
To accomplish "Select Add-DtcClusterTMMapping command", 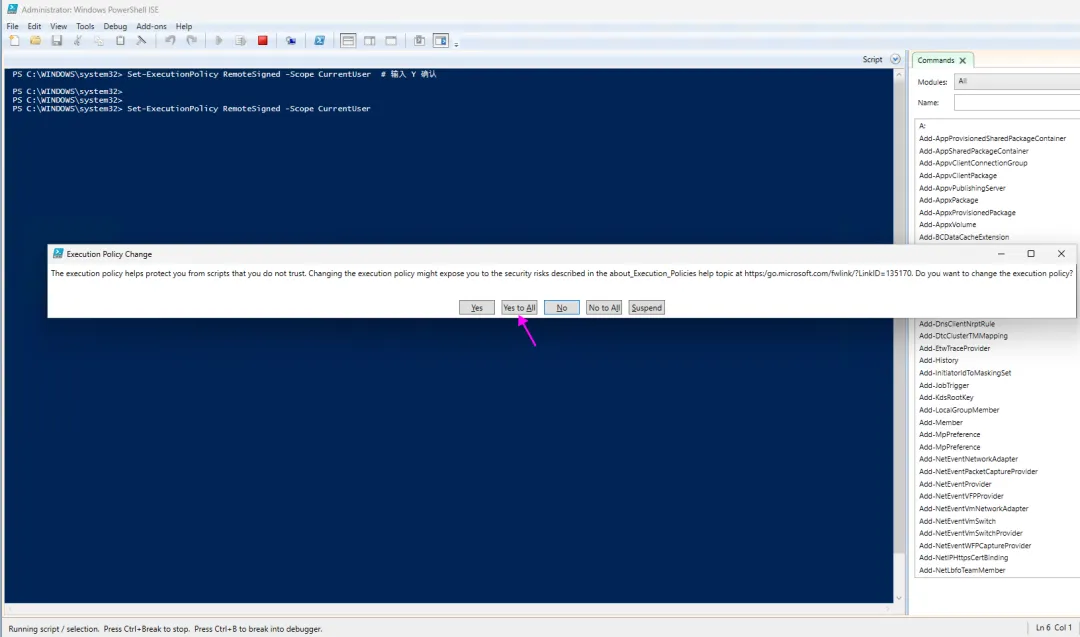I will [x=963, y=336].
